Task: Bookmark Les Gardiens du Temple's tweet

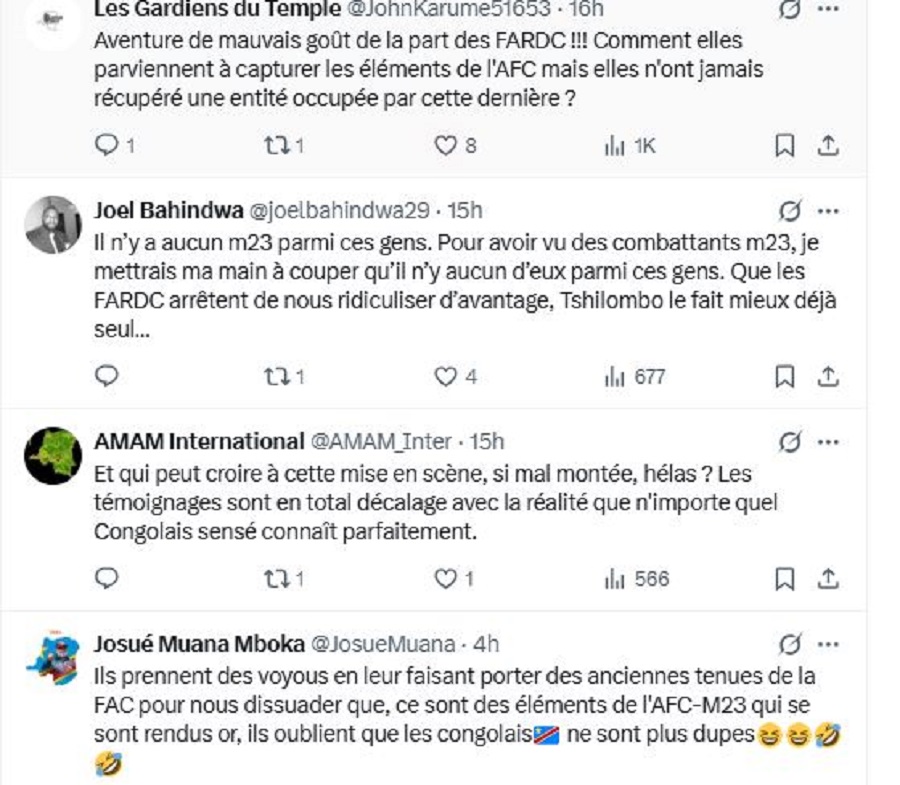Action: [x=785, y=146]
